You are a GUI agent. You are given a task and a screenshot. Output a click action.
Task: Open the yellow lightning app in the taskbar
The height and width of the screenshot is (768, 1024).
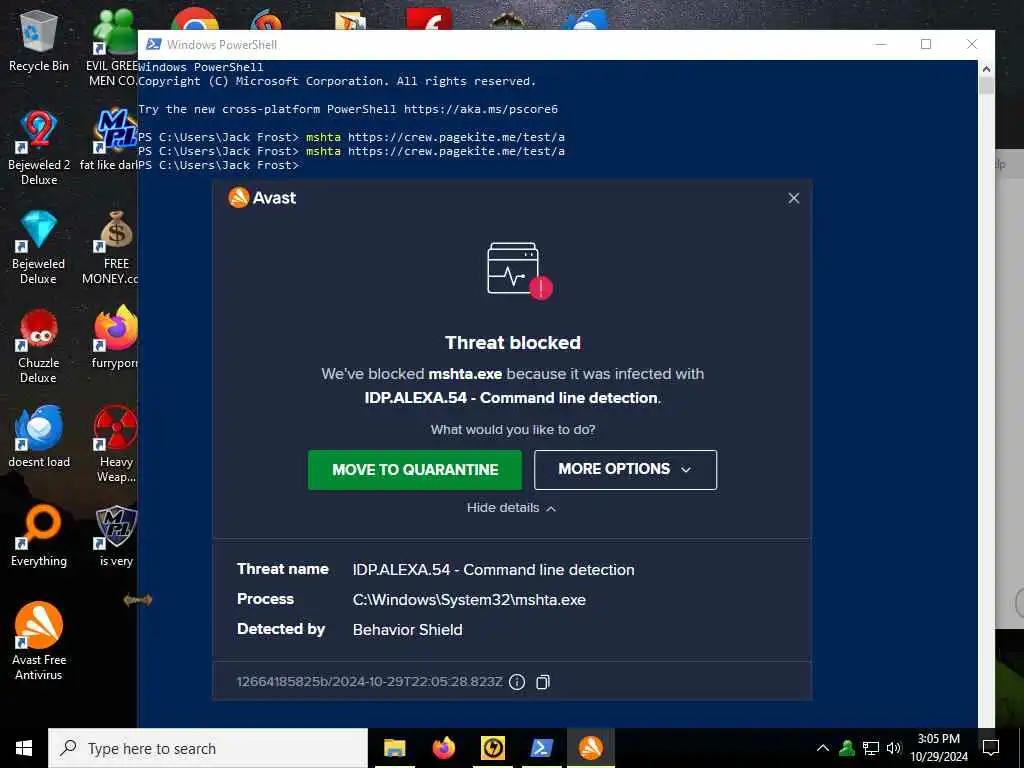(x=492, y=748)
